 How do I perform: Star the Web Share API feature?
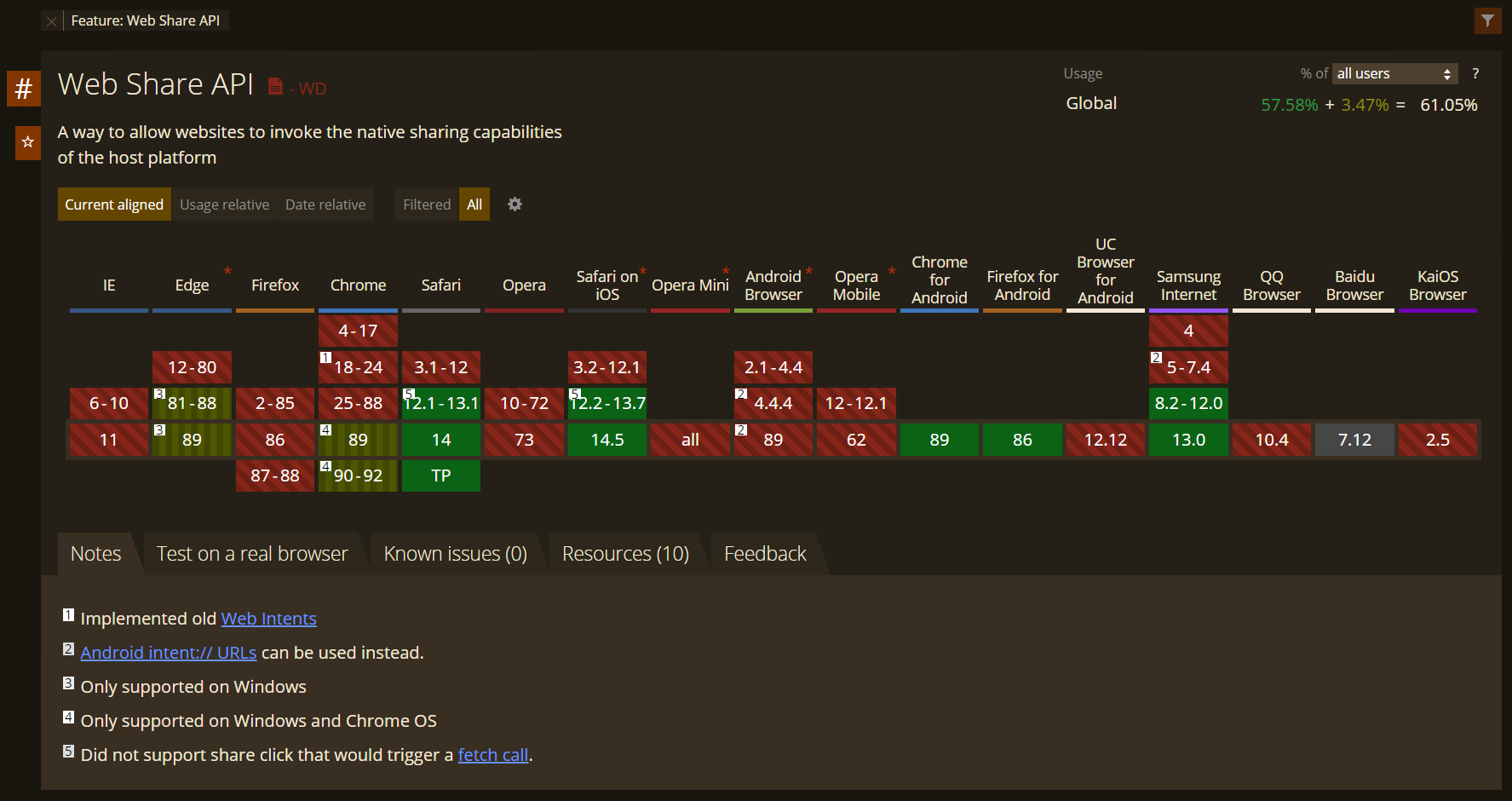[27, 143]
